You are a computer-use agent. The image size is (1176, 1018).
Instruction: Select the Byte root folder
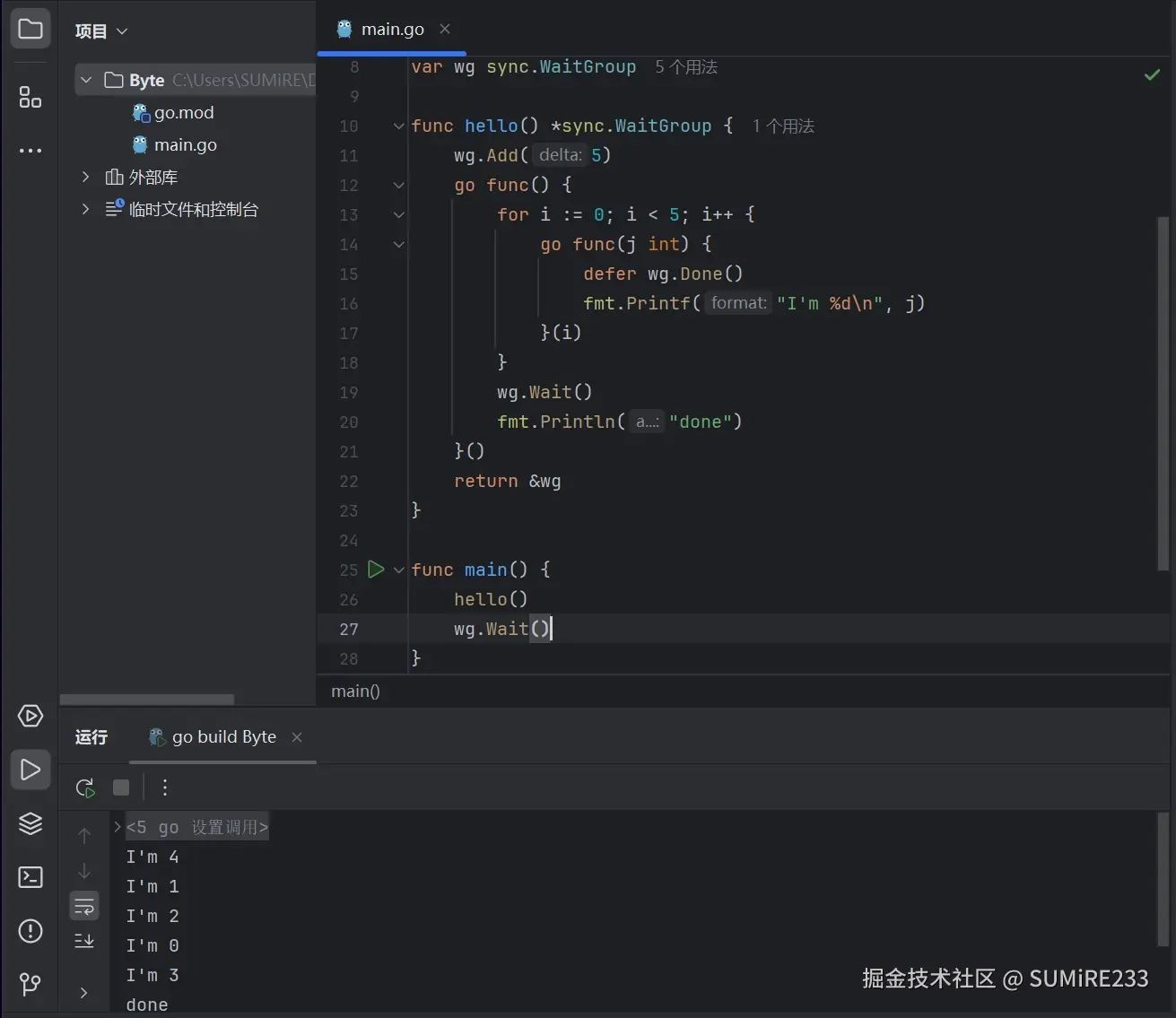click(x=196, y=80)
